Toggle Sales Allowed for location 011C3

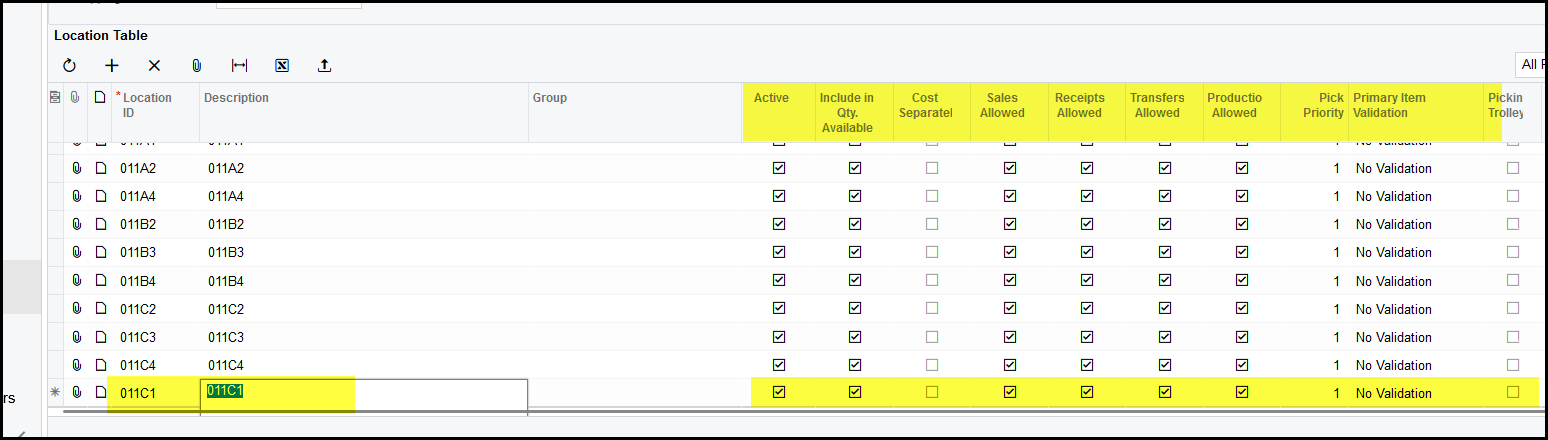coord(1010,337)
